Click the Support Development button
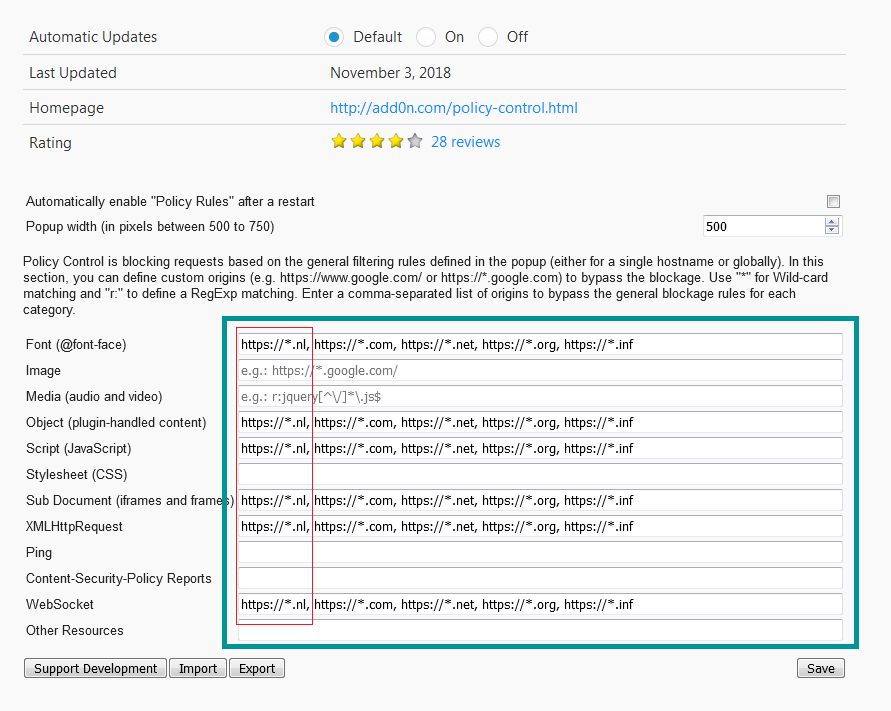 click(95, 668)
